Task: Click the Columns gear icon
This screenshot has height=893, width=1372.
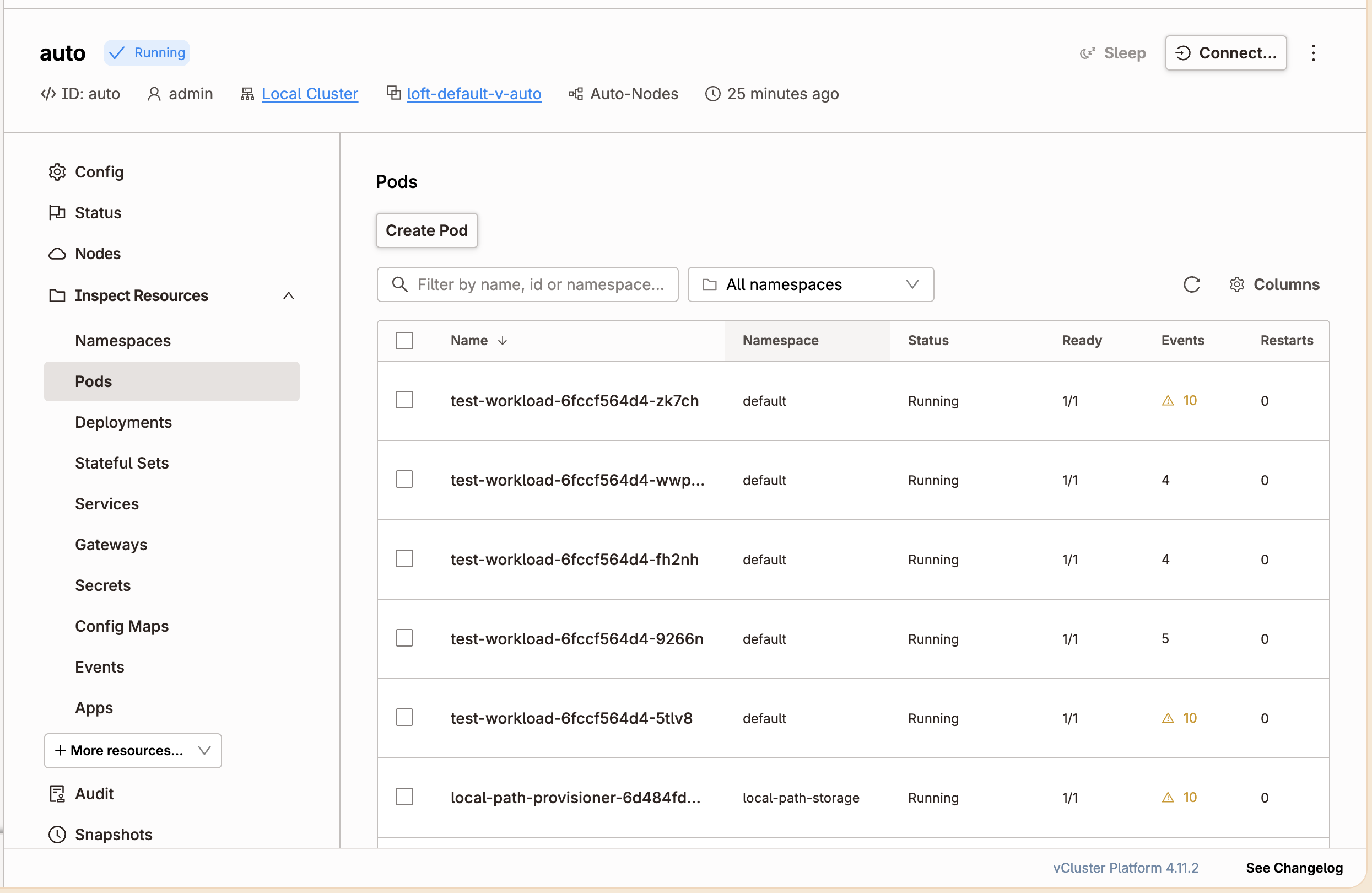Action: pos(1236,284)
